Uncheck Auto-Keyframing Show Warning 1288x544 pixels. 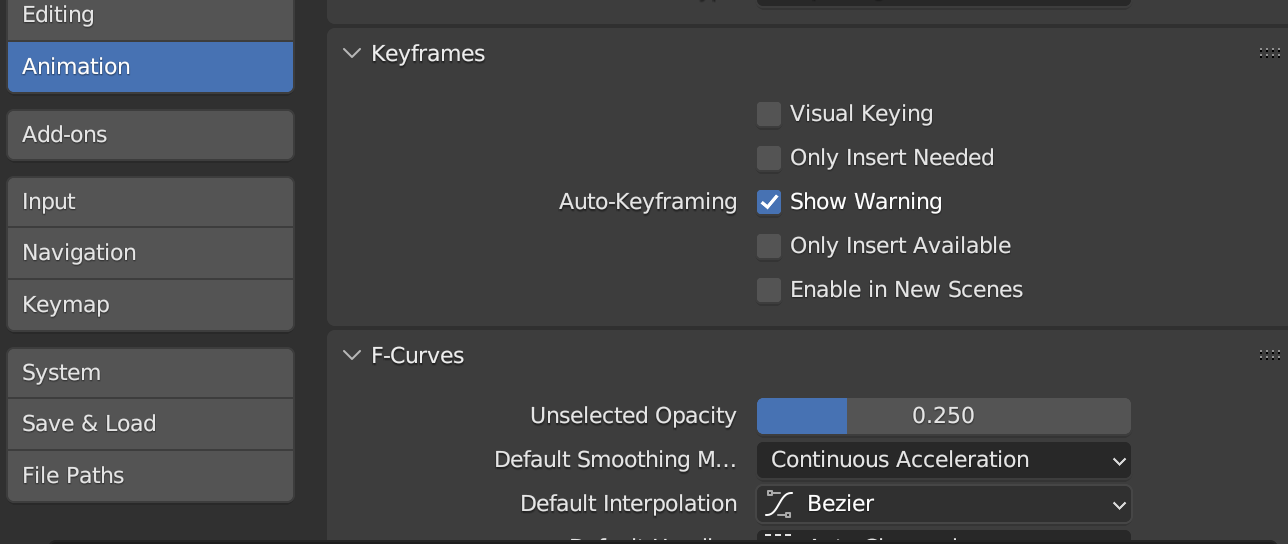(x=769, y=202)
